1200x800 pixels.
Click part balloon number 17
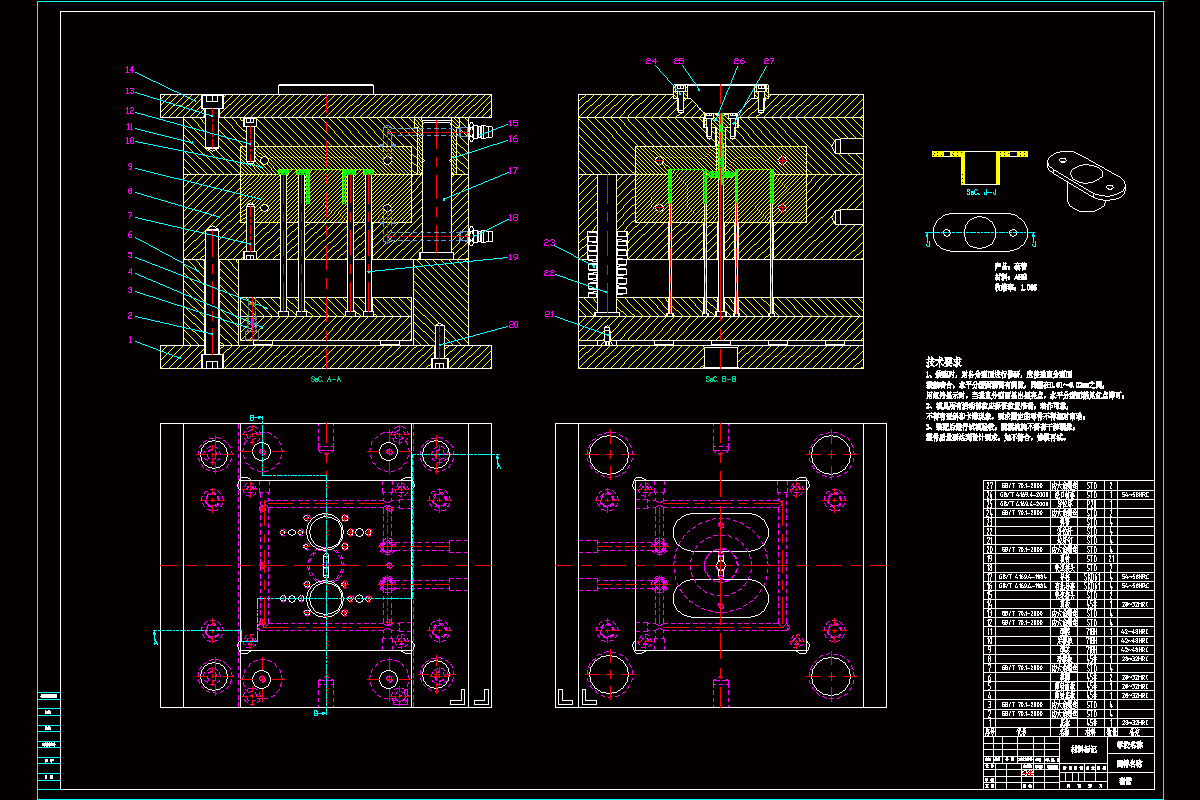(x=513, y=171)
